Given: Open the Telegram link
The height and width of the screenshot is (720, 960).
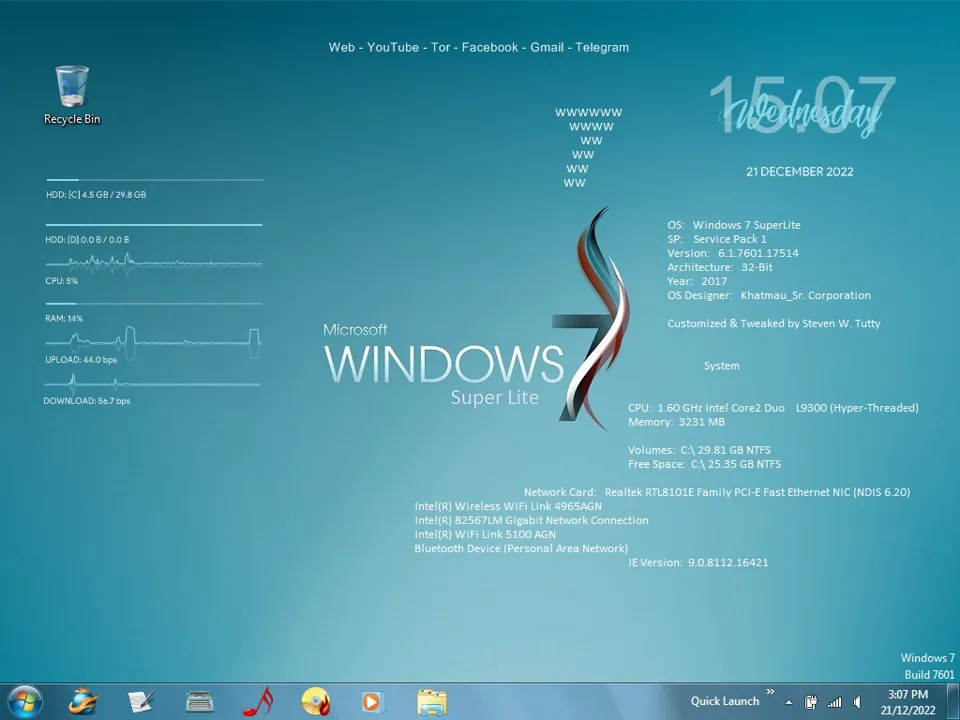Looking at the screenshot, I should (x=602, y=47).
